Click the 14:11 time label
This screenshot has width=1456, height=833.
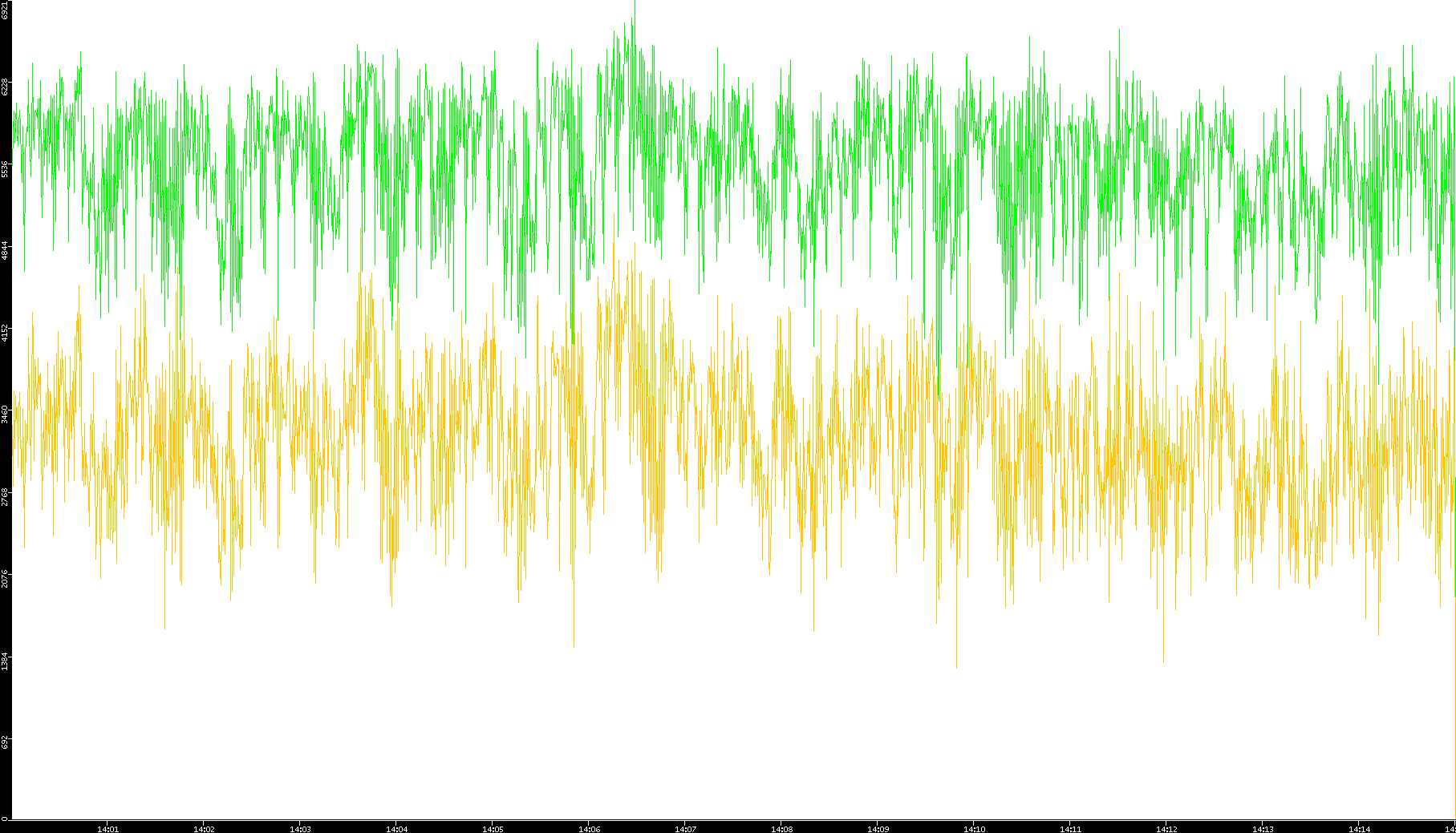pyautogui.click(x=1070, y=829)
